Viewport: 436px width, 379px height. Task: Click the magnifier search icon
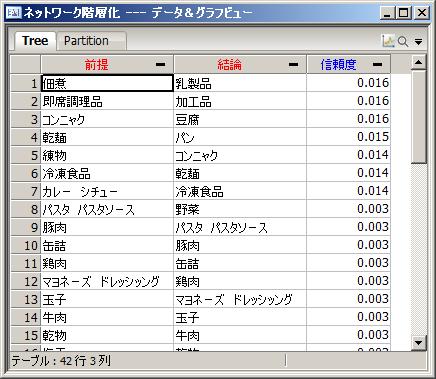click(403, 42)
